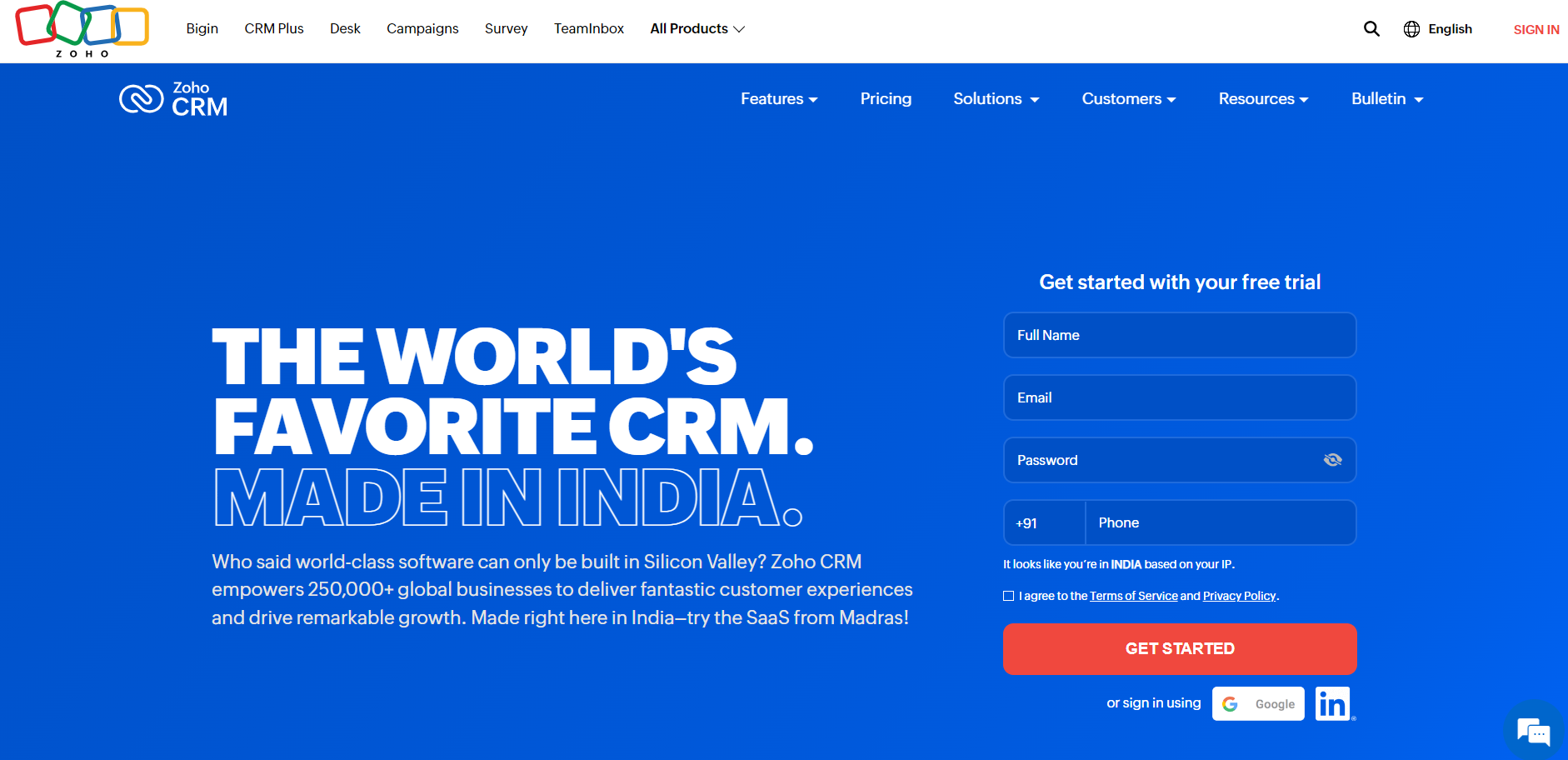Image resolution: width=1568 pixels, height=760 pixels.
Task: Sign in using the Google button
Action: (x=1258, y=704)
